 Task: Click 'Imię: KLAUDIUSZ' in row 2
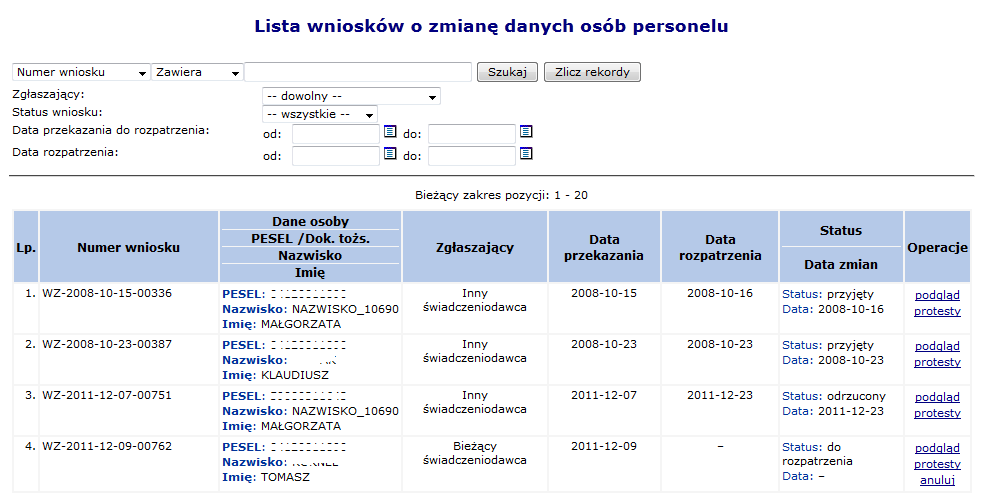(275, 375)
